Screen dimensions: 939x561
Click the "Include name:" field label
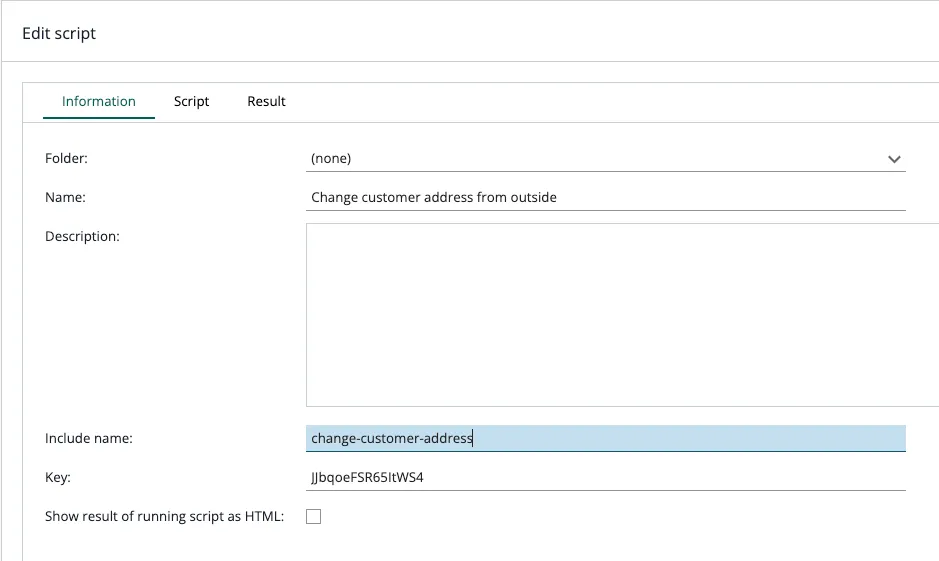tap(89, 438)
